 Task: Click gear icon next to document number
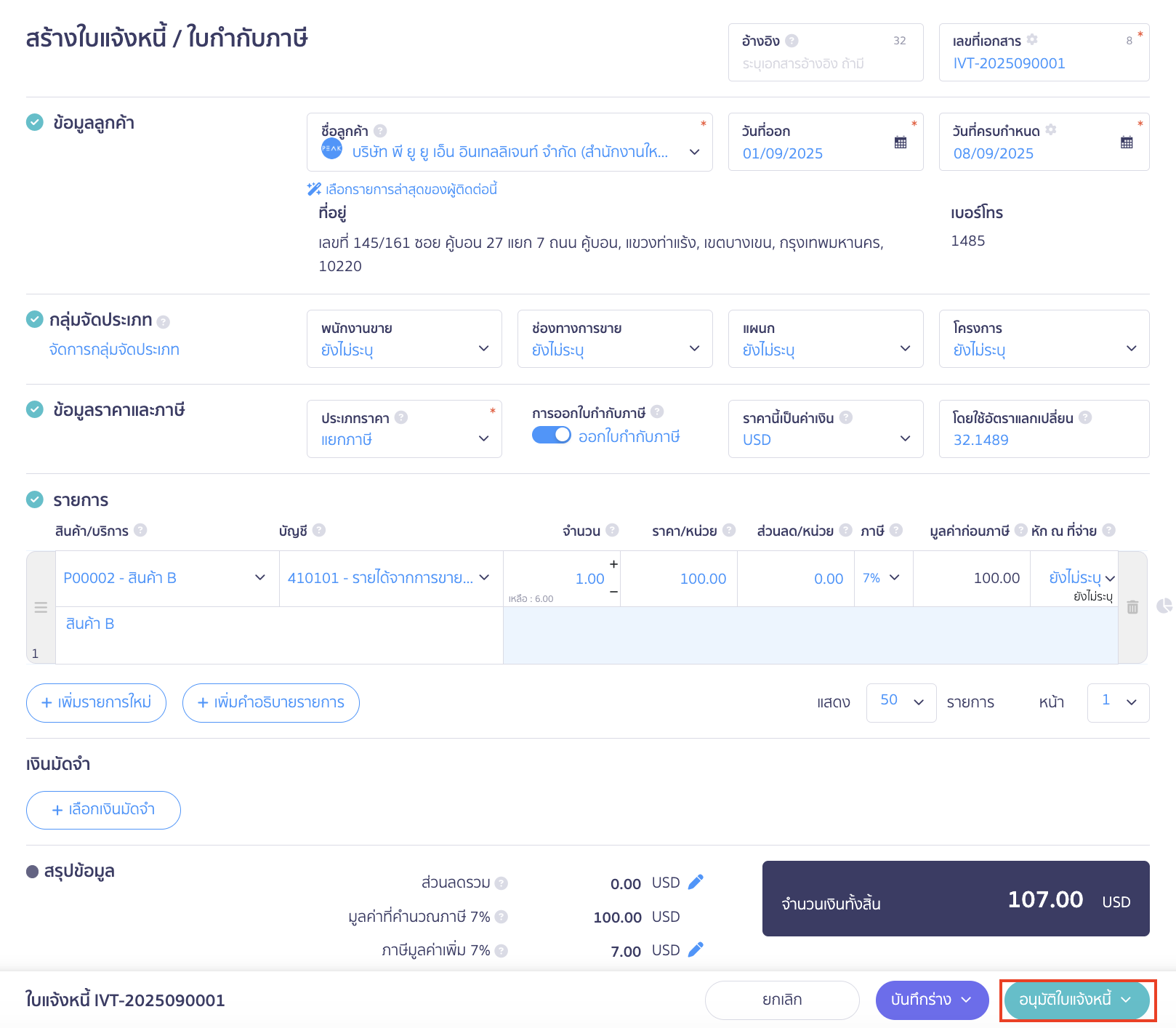[x=1032, y=40]
